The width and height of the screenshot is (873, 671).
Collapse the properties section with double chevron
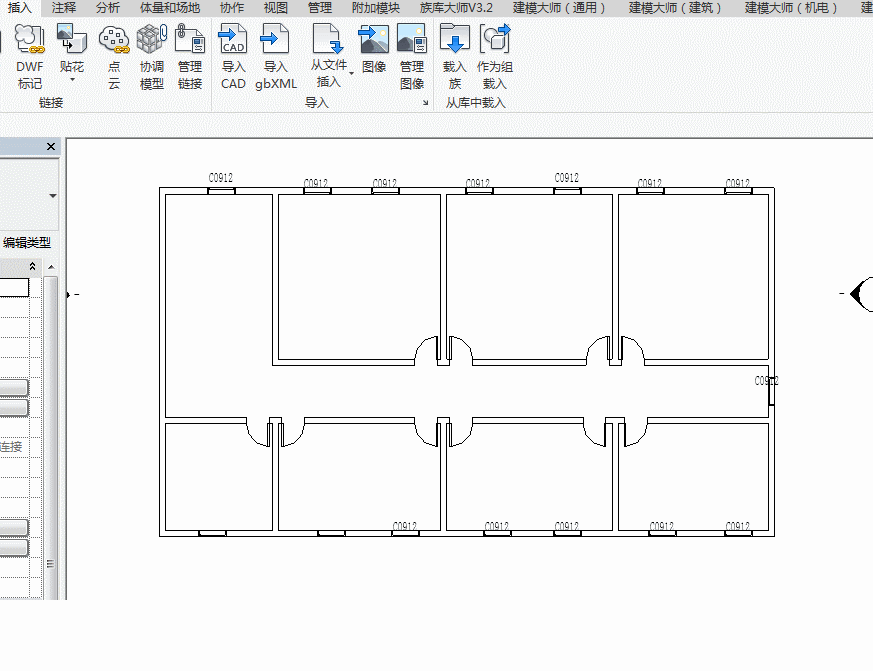coord(33,266)
